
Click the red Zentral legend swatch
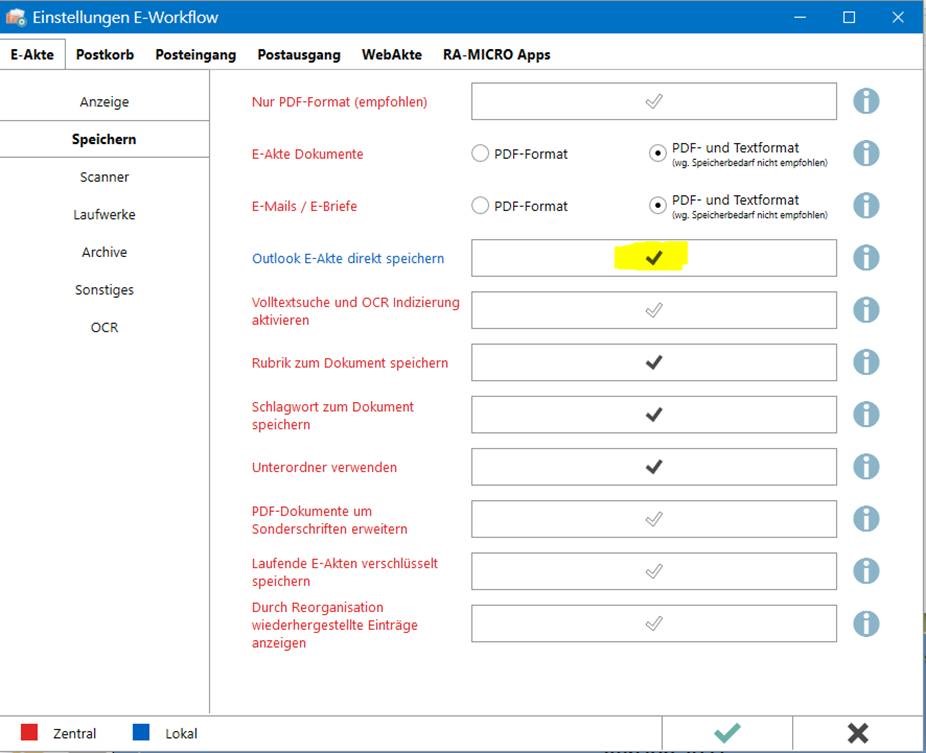pos(29,732)
